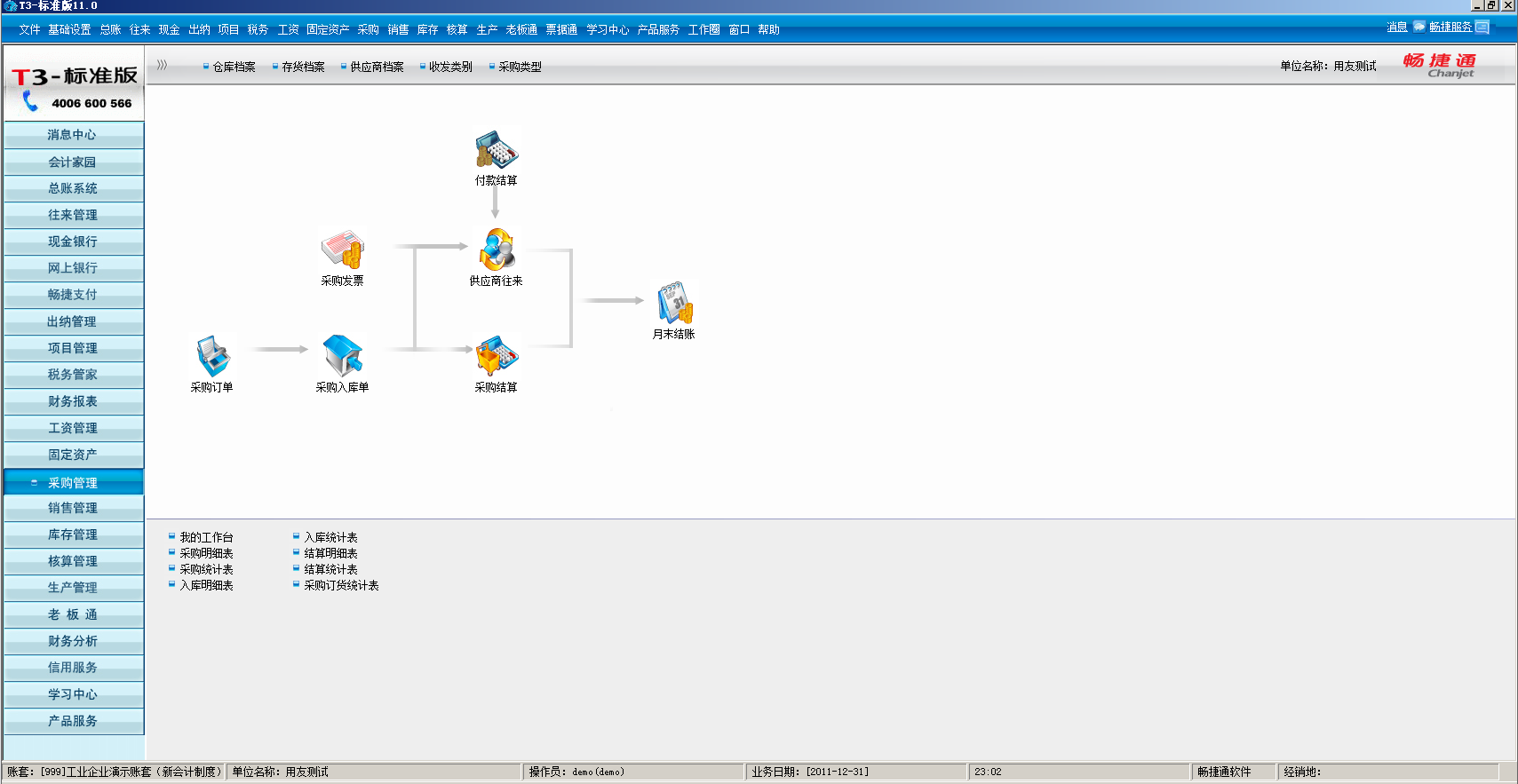
Task: Select 生产管理 in the sidebar
Action: click(74, 588)
